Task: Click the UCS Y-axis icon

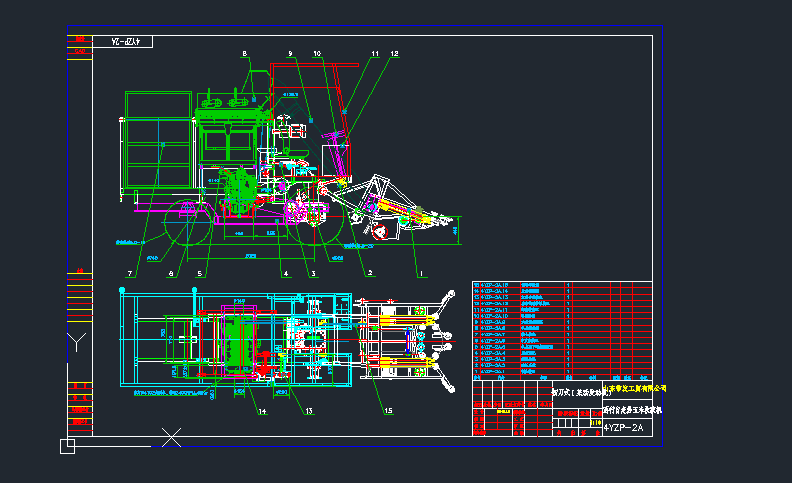Action: 76,342
